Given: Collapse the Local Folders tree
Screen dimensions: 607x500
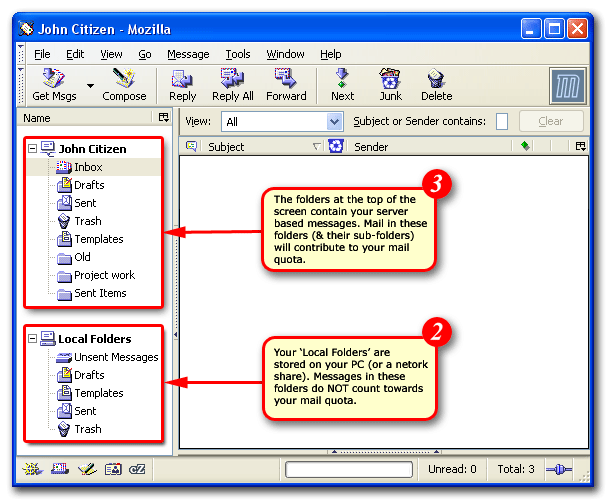Looking at the screenshot, I should tap(33, 339).
